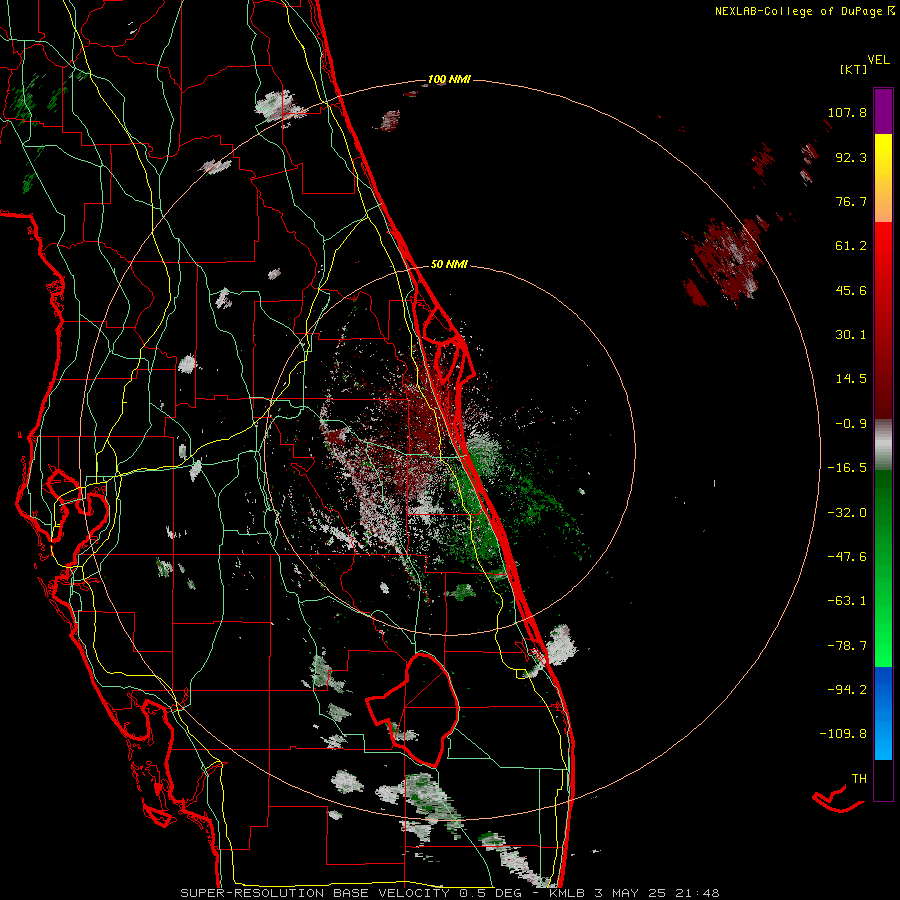Click the -0.9 legend value
Viewport: 900px width, 900px height.
[851, 424]
